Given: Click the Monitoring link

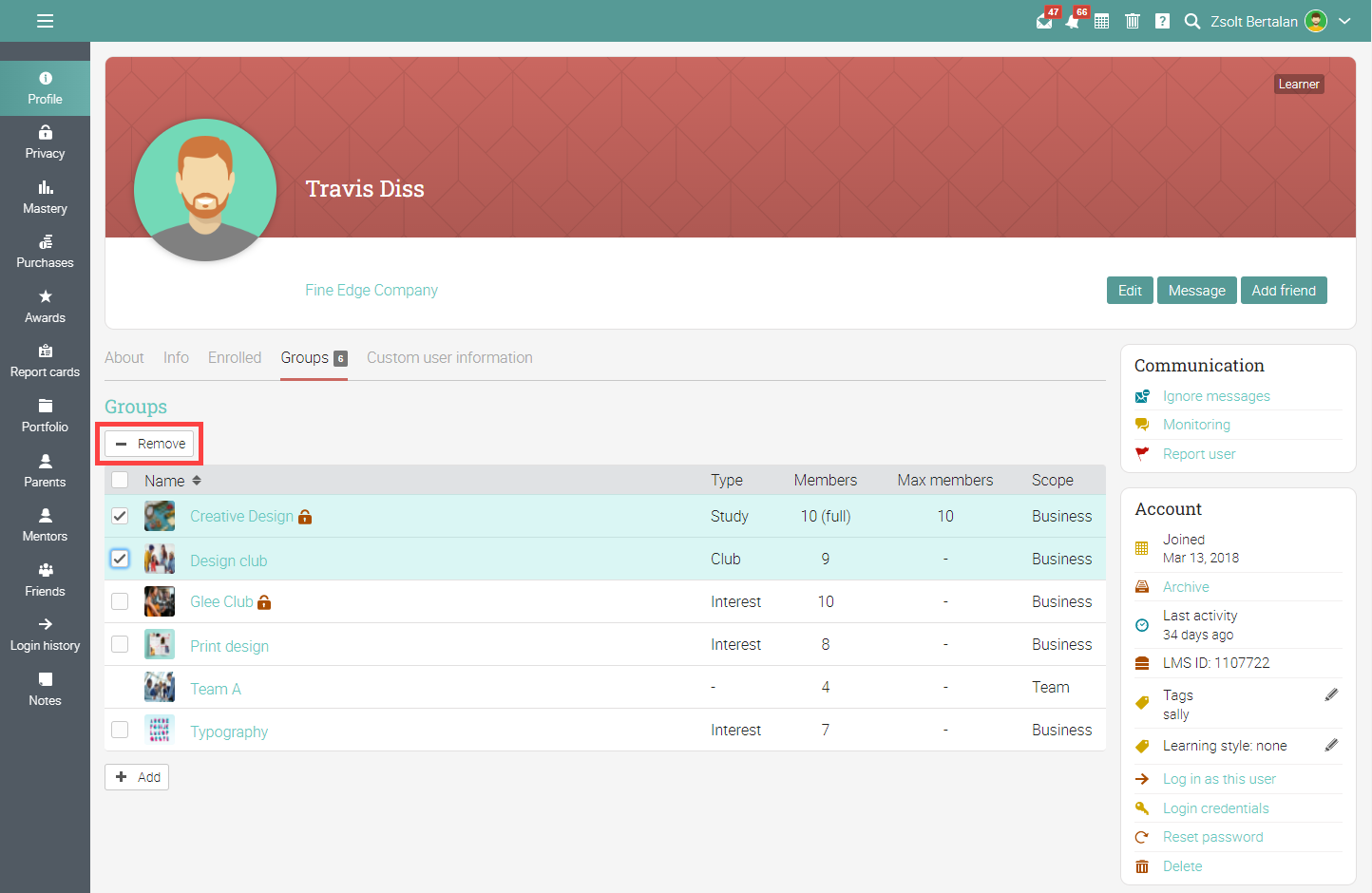Looking at the screenshot, I should point(1196,425).
